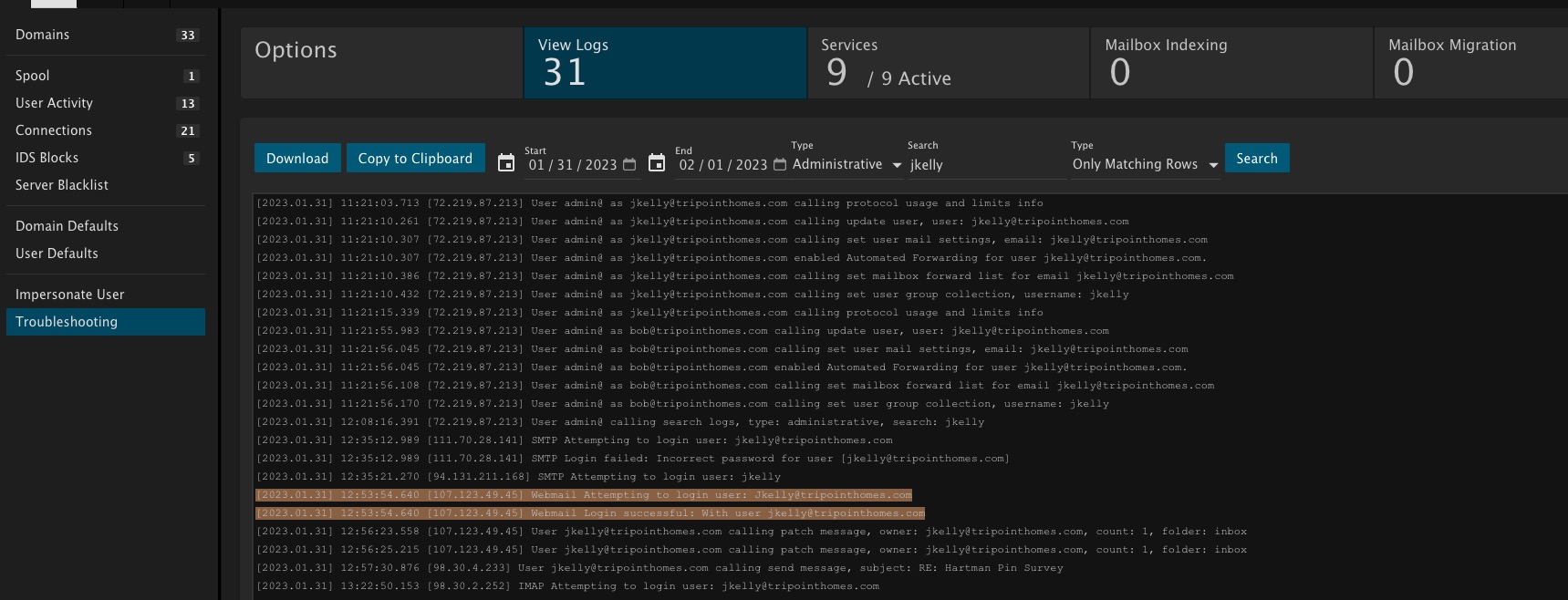Open the small date picker inside Start field
1568x600 pixels.
(x=629, y=165)
